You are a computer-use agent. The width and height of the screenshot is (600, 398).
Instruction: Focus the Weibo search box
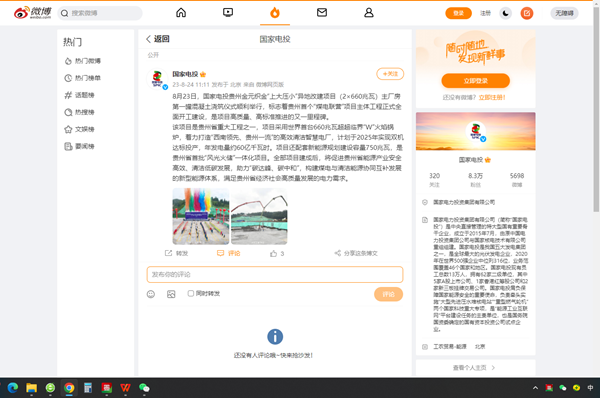pyautogui.click(x=100, y=13)
